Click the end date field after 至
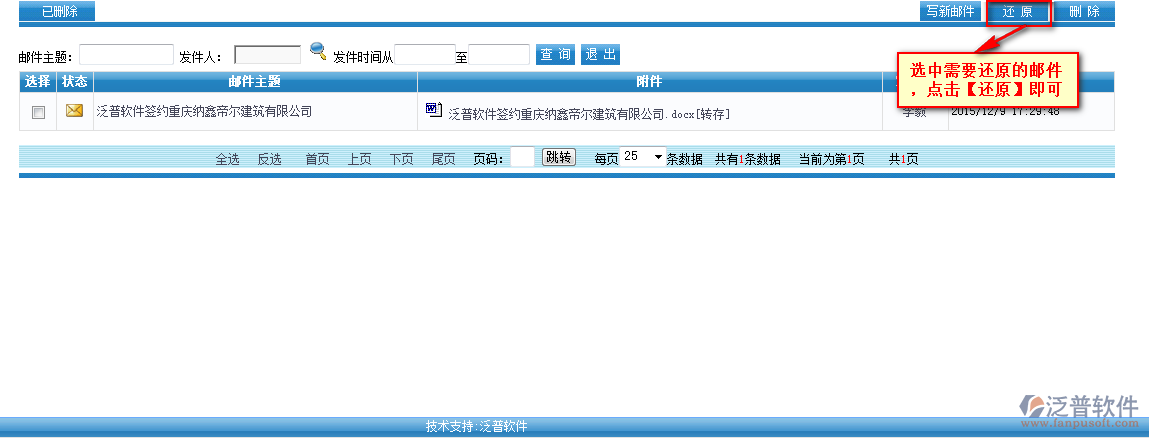This screenshot has width=1149, height=439. click(499, 54)
